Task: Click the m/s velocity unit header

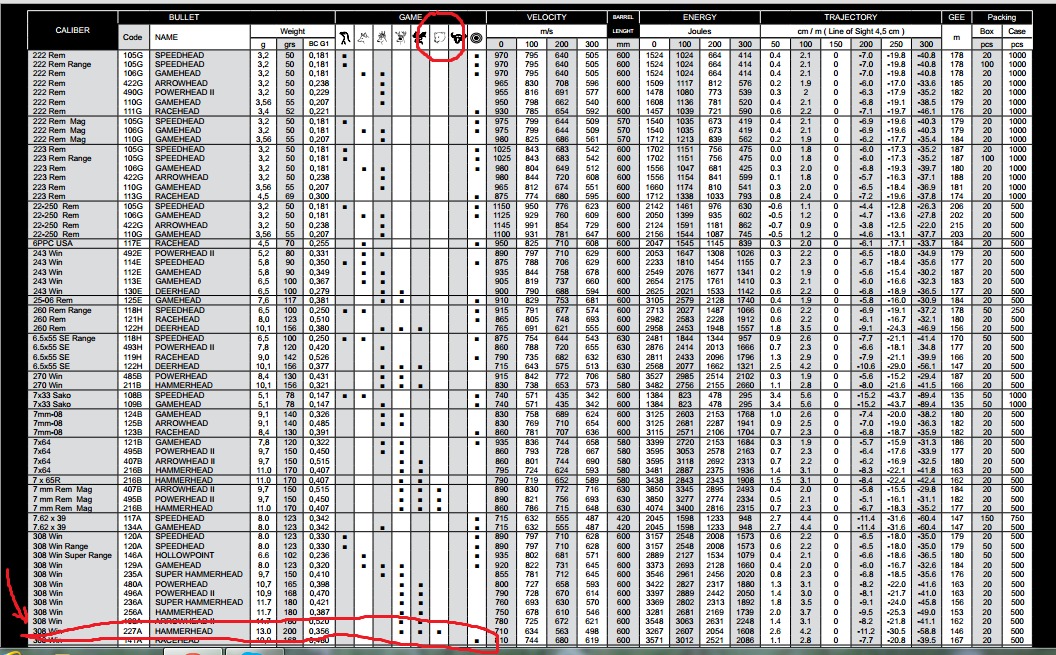Action: [x=546, y=31]
